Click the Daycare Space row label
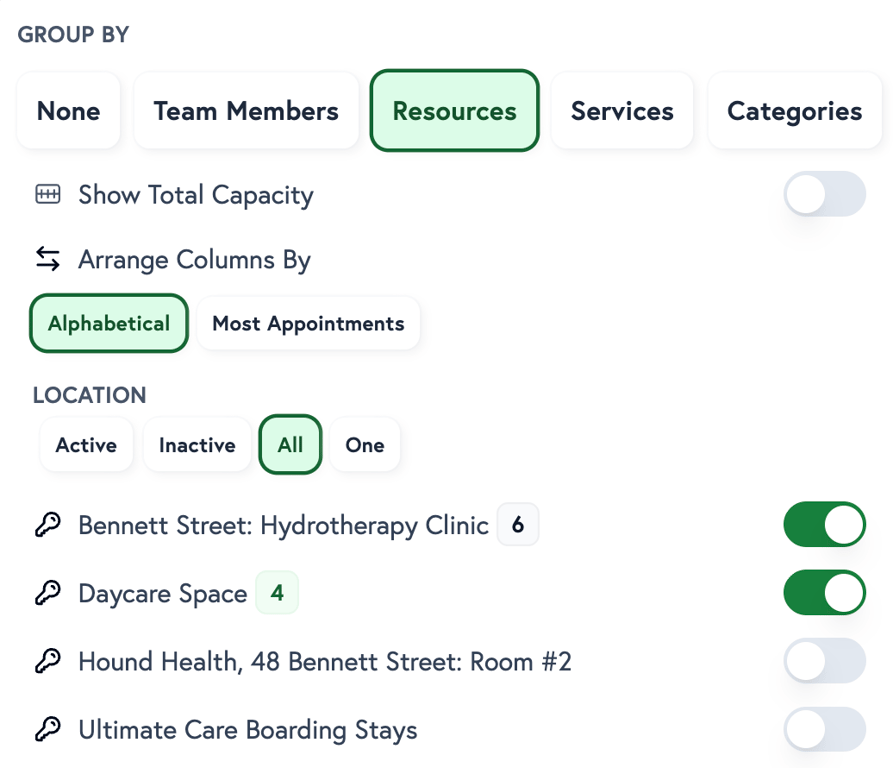Image resolution: width=893 pixels, height=768 pixels. click(162, 592)
